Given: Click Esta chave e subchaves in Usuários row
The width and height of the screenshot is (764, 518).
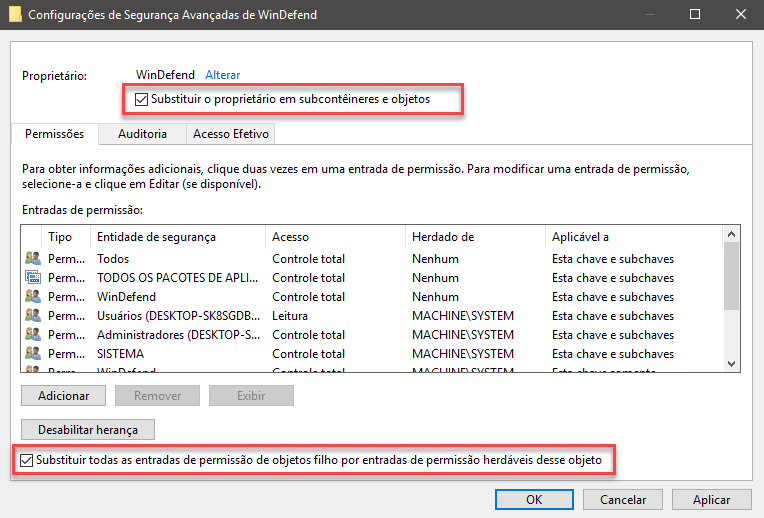Looking at the screenshot, I should pos(613,316).
